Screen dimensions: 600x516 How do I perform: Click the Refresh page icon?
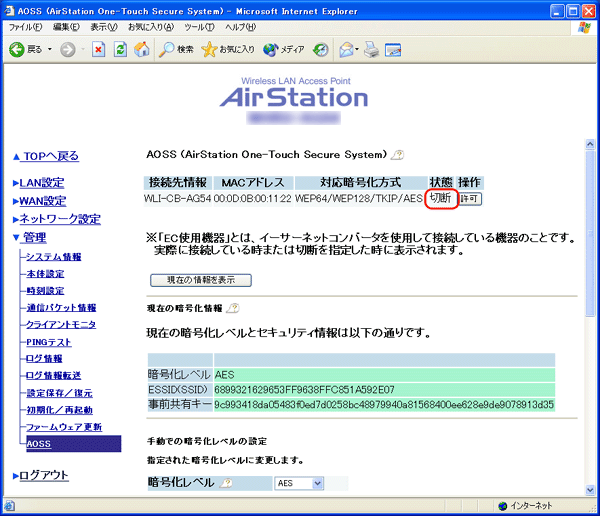coord(120,50)
